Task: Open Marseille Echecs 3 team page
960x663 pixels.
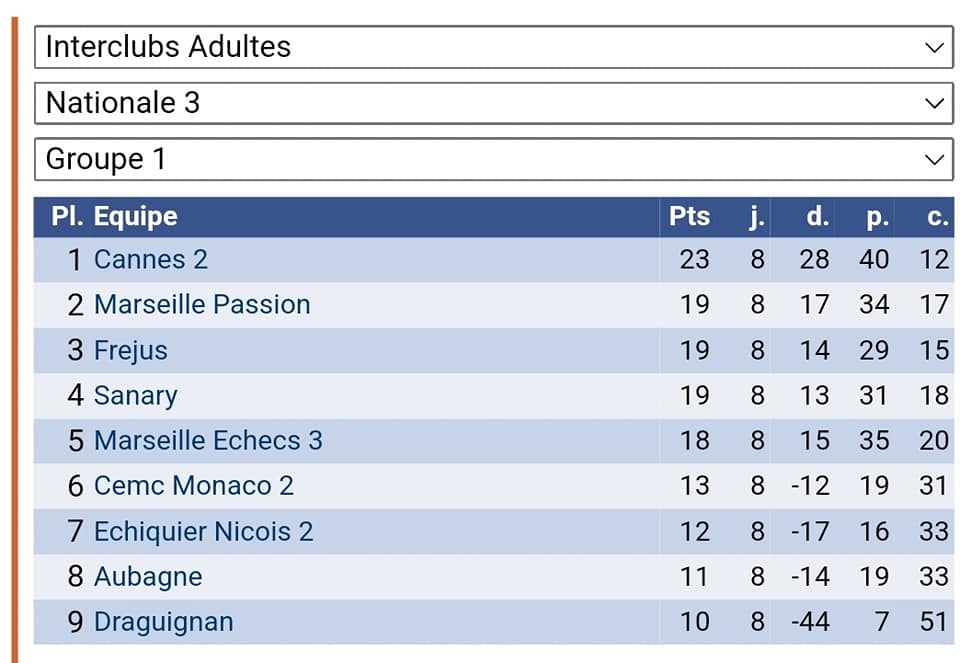Action: [208, 441]
